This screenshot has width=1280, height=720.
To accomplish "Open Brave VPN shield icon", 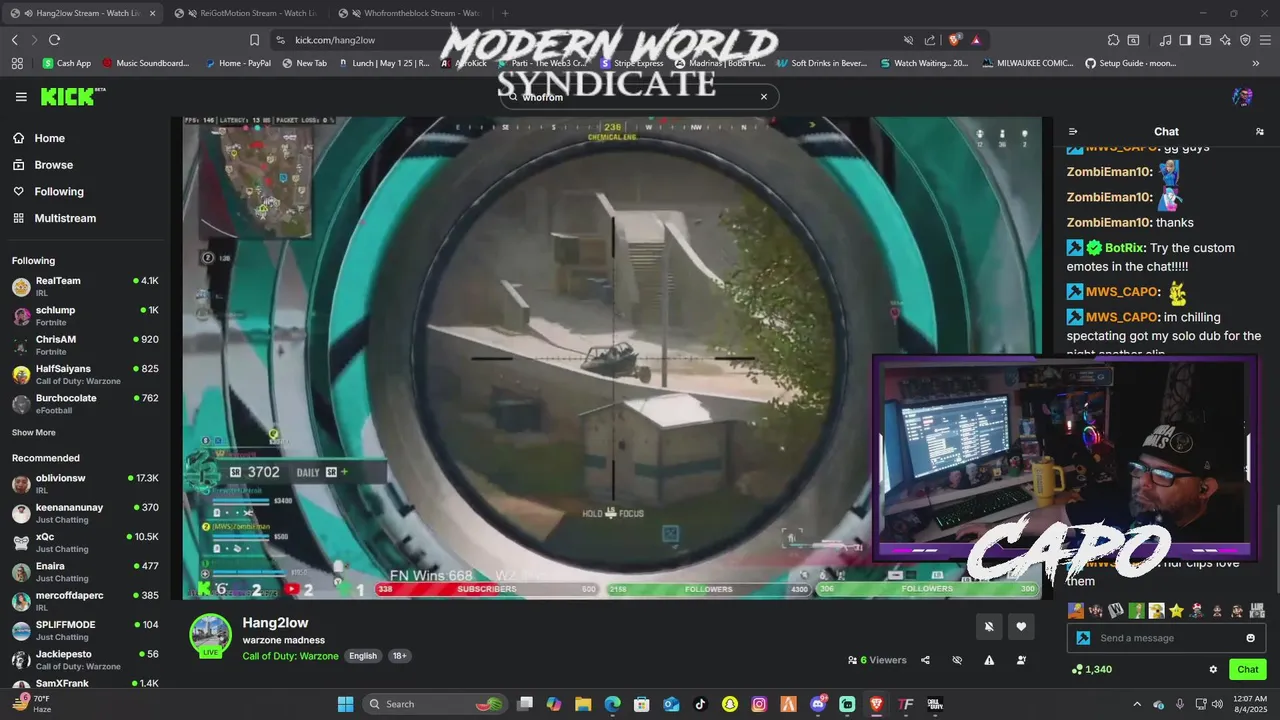I will coord(1245,40).
